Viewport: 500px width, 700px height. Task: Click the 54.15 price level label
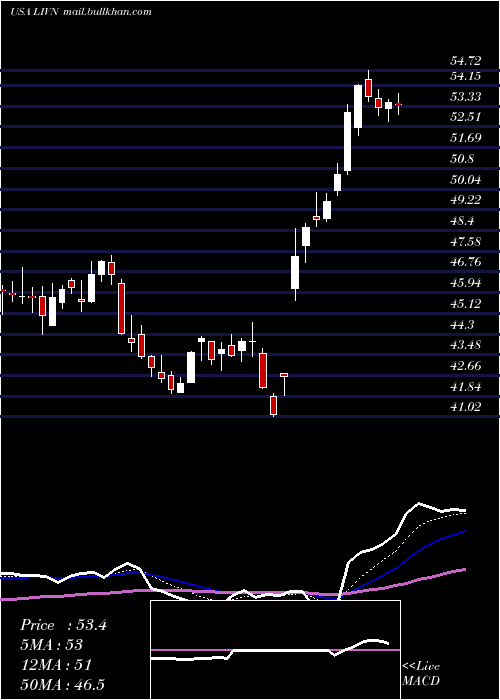(x=466, y=76)
